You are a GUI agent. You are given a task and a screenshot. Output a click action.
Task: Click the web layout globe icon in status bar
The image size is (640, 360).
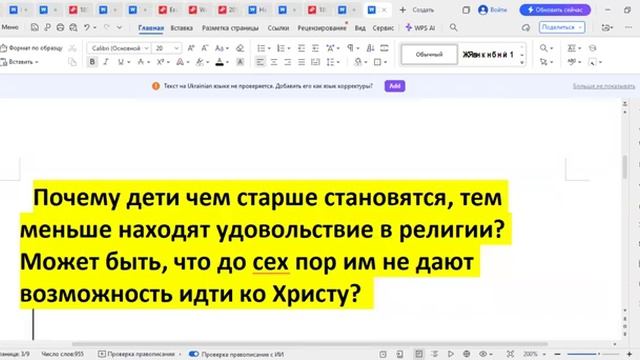pos(467,354)
